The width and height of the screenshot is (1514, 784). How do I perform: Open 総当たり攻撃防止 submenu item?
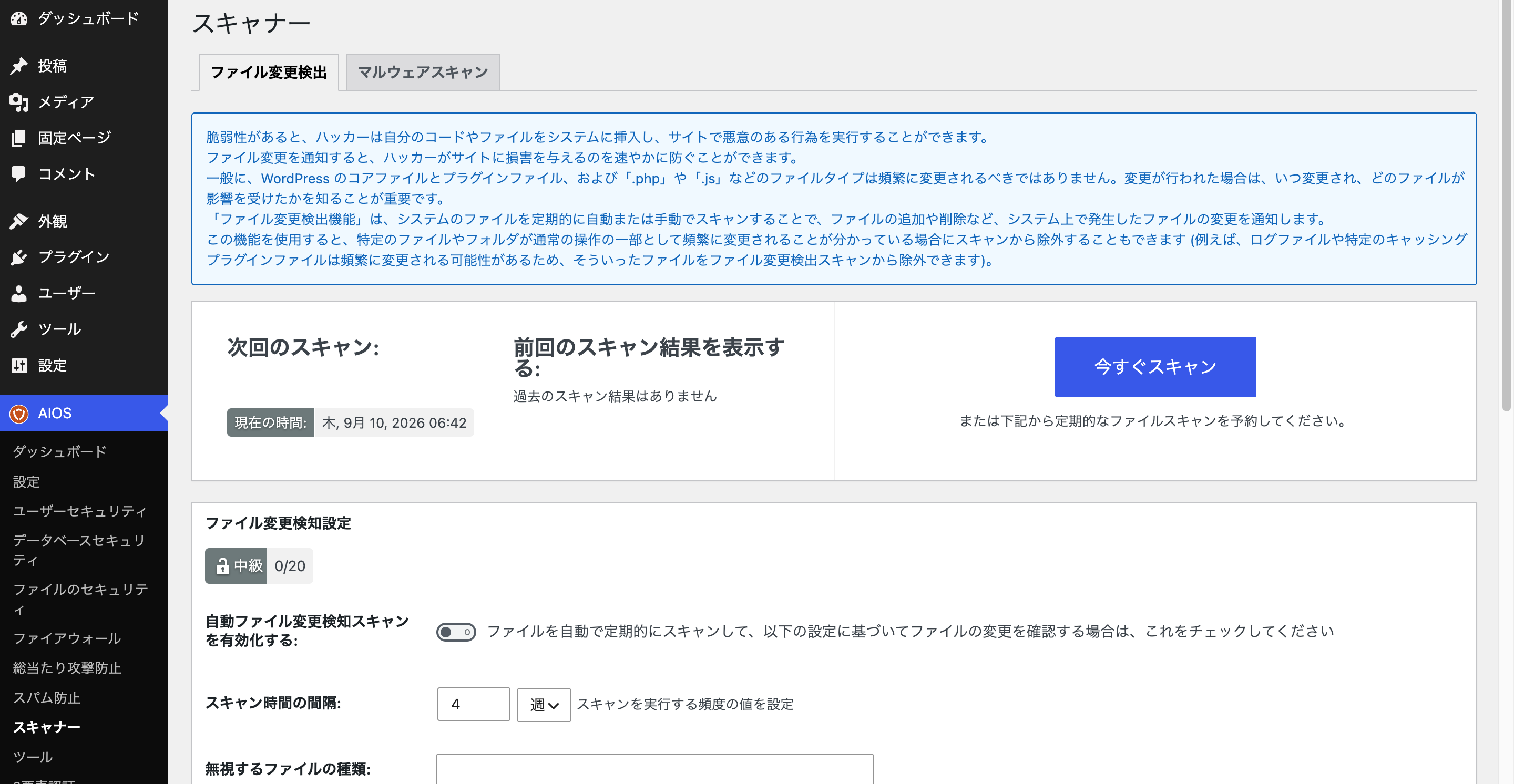pos(67,668)
